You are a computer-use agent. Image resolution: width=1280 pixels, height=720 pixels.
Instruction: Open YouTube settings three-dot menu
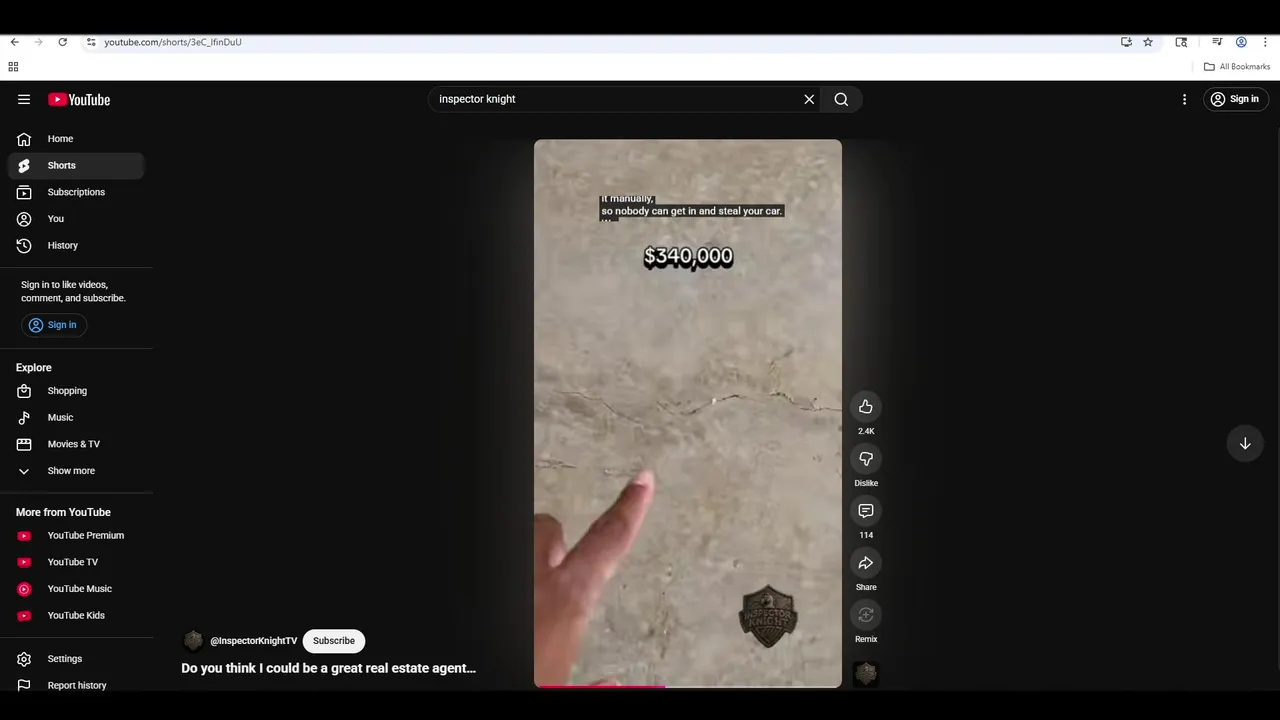1184,99
